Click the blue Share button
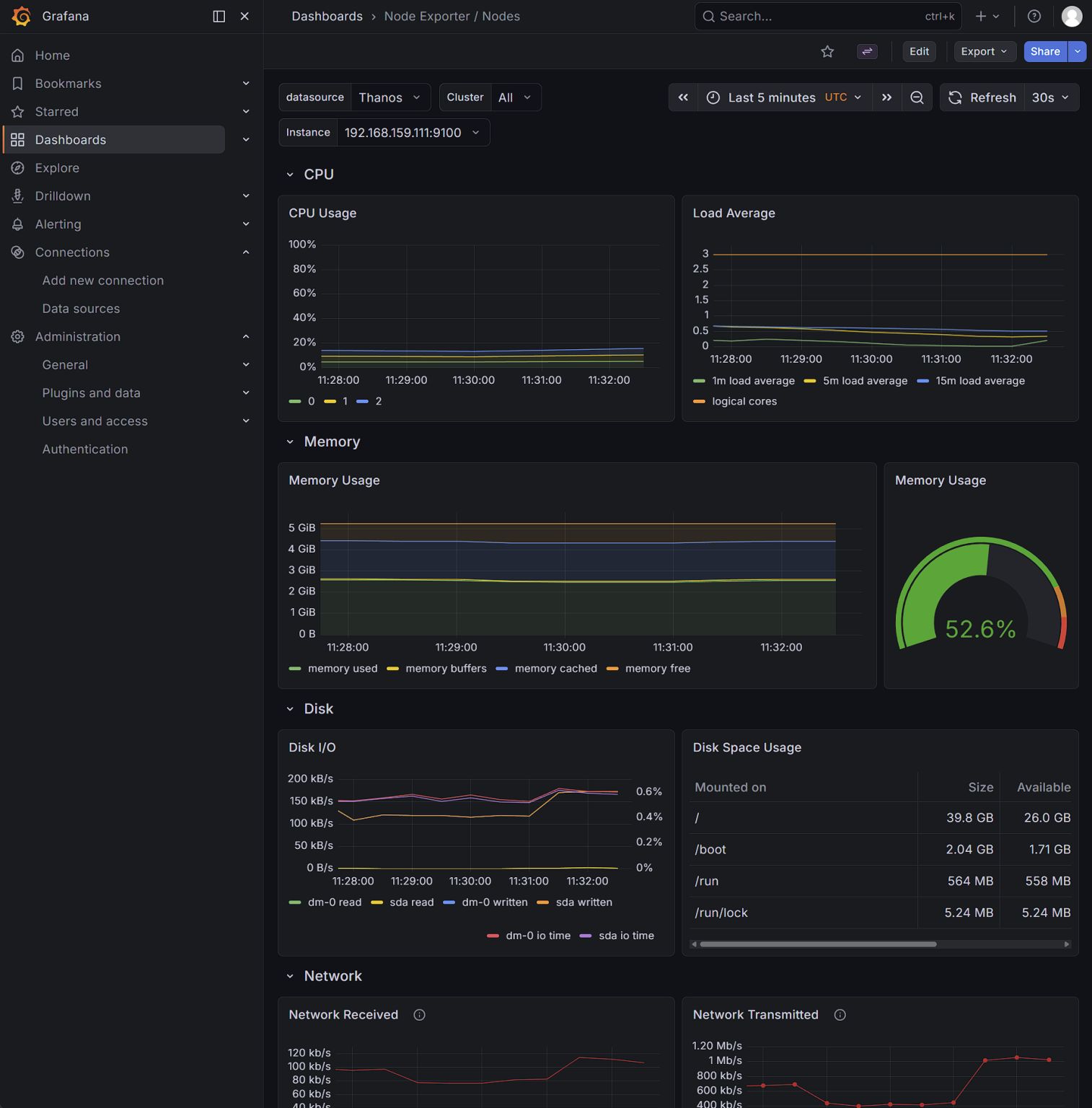Screen dimensions: 1092x1108 point(1044,51)
